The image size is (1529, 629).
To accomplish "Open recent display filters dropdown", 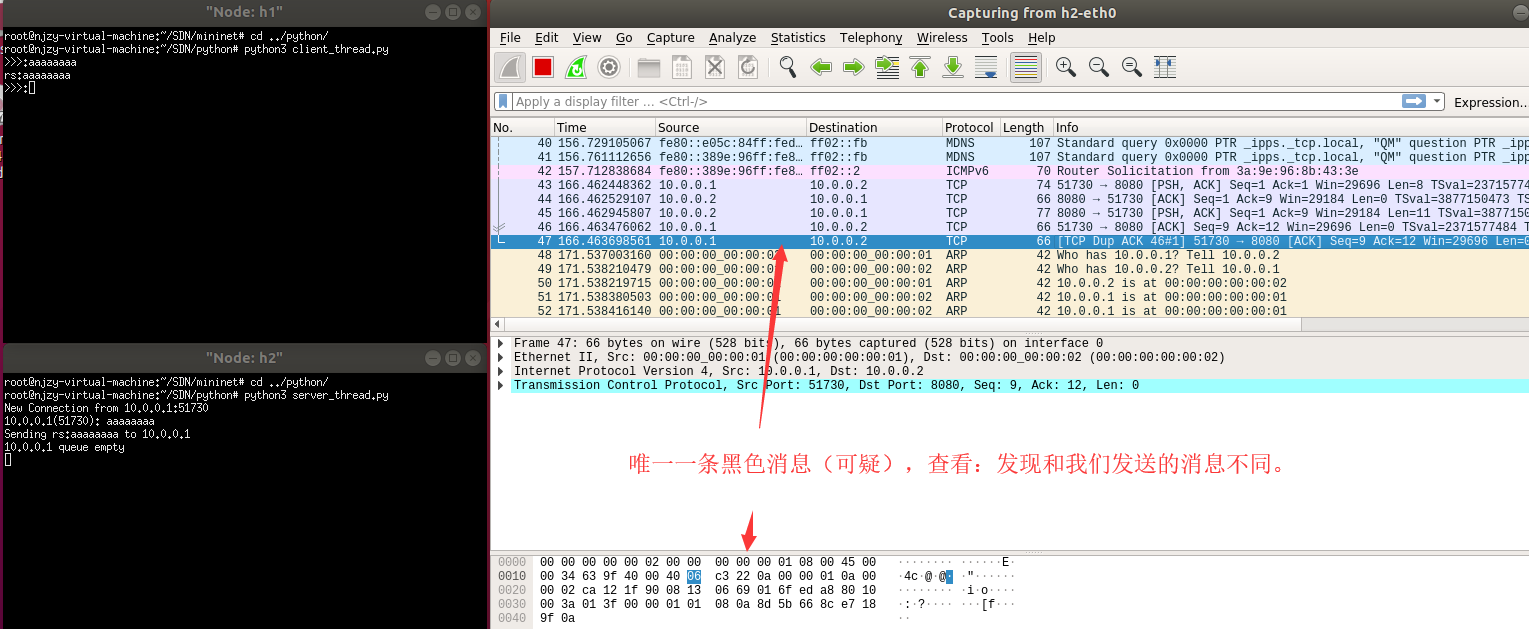I will tap(1437, 101).
